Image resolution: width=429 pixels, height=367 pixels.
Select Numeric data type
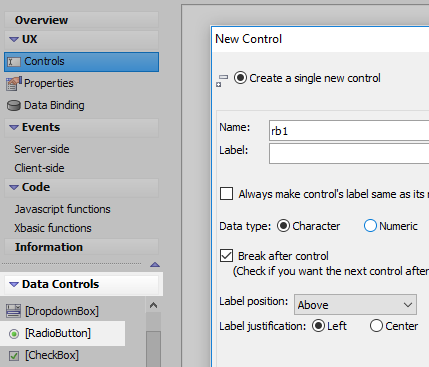pyautogui.click(x=370, y=226)
